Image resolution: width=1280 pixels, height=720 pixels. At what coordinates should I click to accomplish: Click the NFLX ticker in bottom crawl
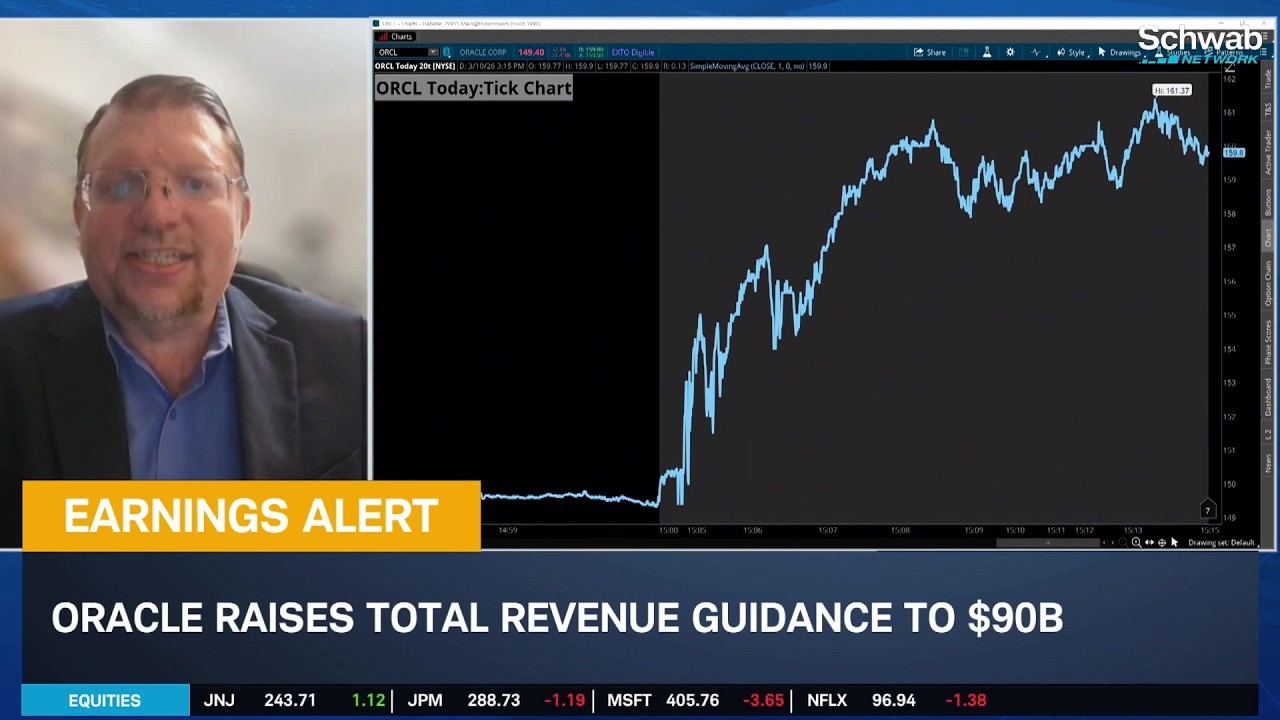(827, 701)
